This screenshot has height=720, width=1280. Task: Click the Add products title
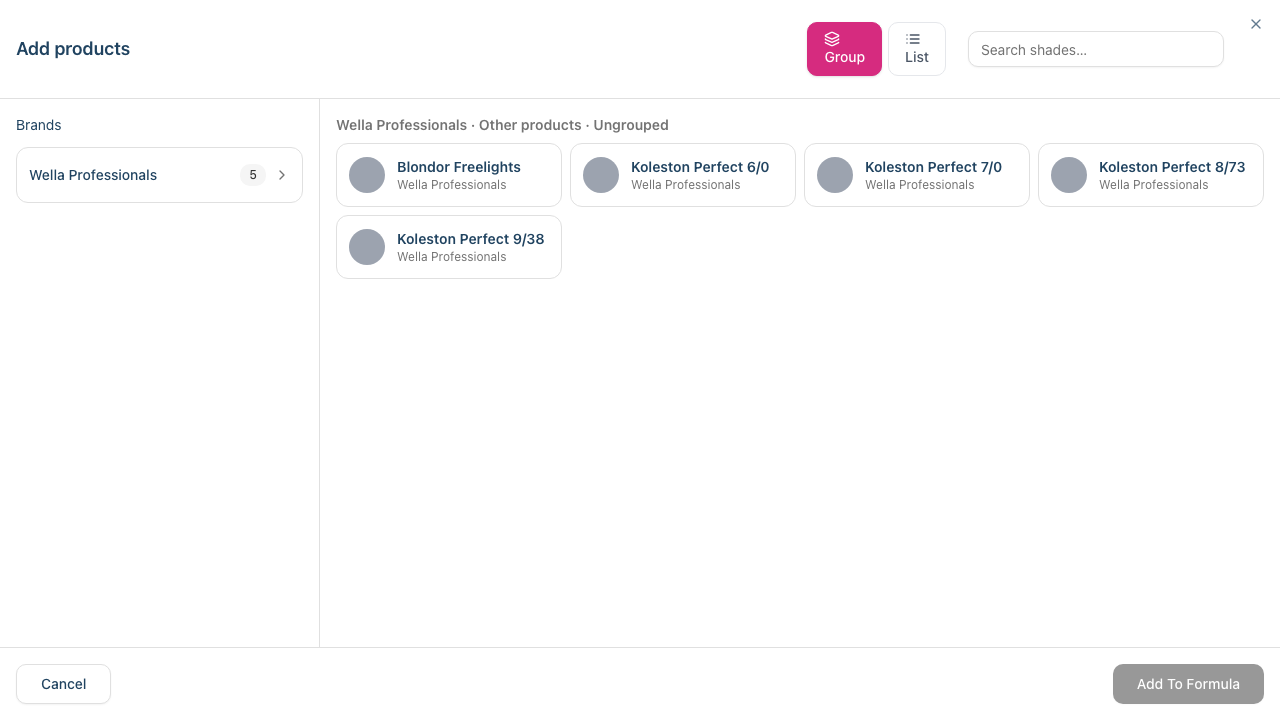(73, 49)
